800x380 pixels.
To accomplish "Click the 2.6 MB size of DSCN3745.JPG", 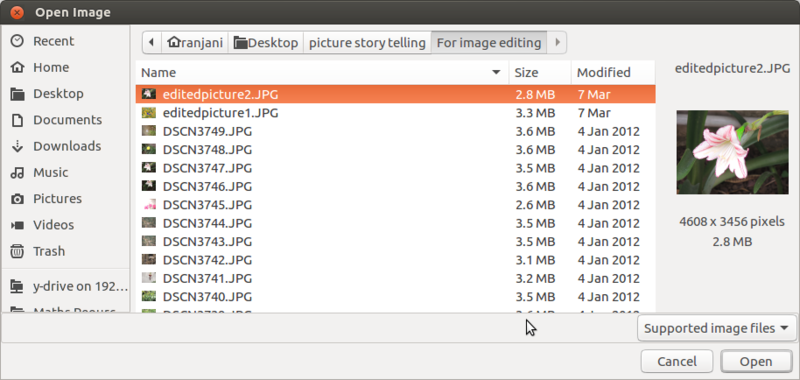I will pos(535,205).
